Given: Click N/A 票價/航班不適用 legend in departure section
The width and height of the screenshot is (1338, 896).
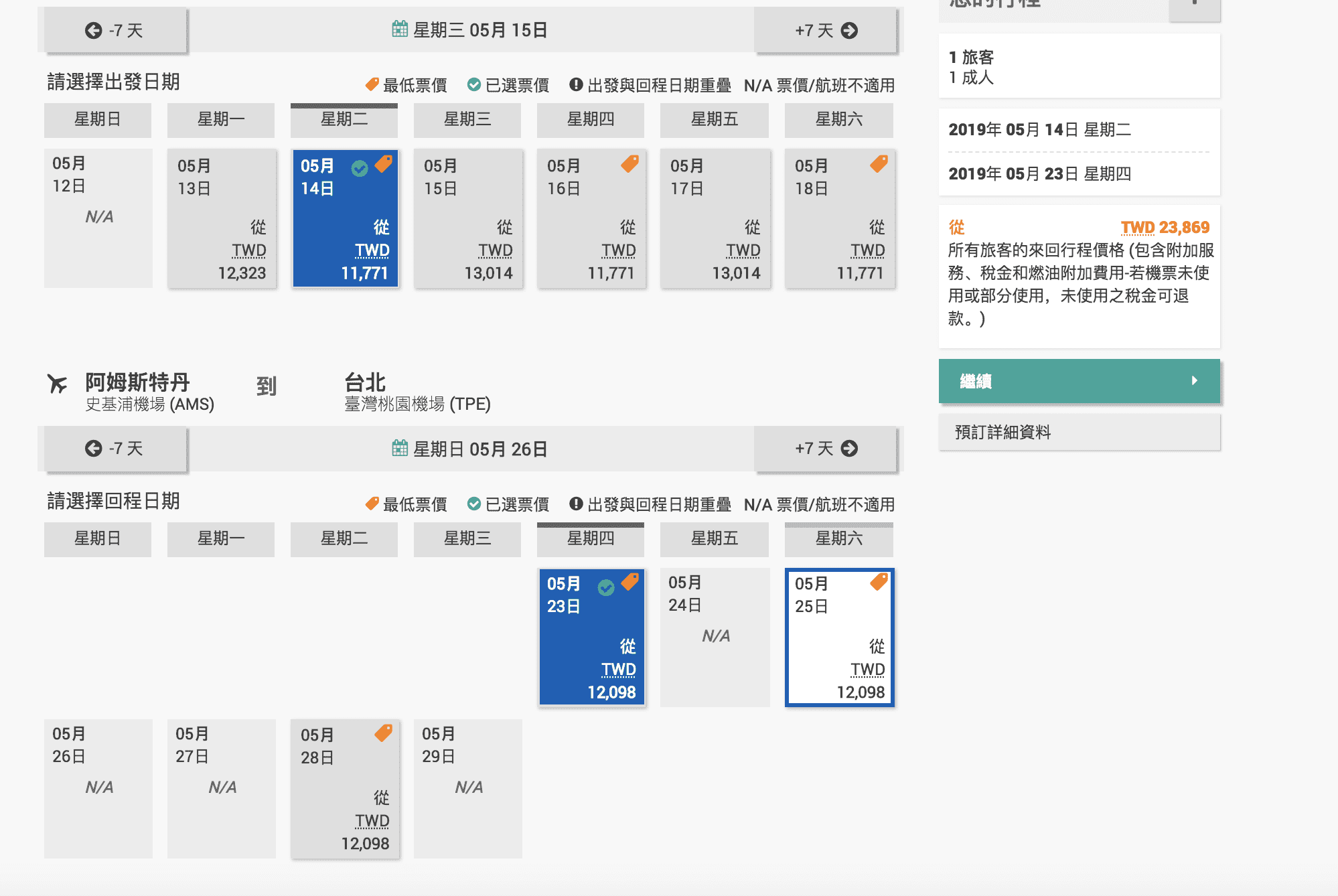Looking at the screenshot, I should pos(820,85).
